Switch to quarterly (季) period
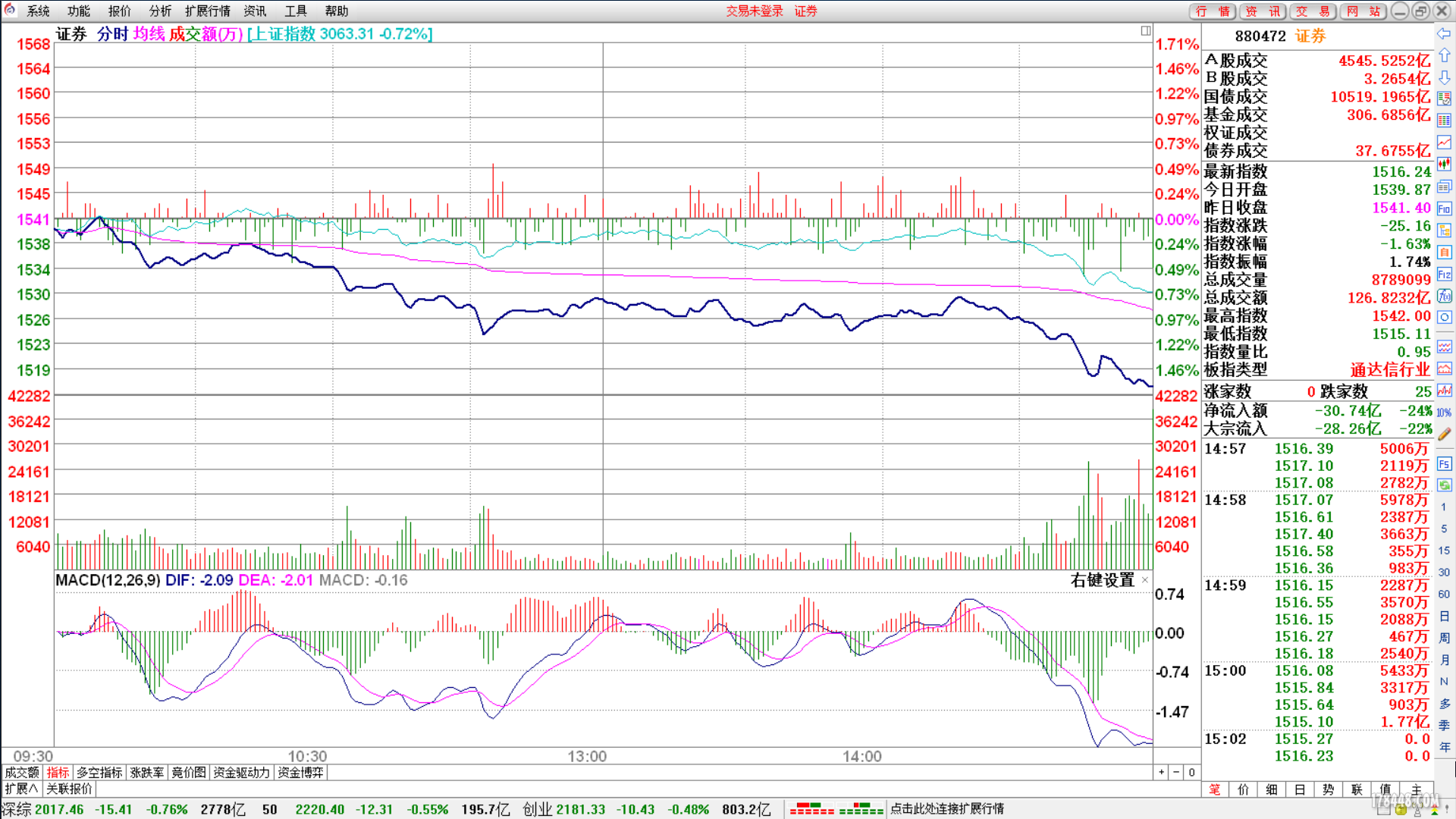The height and width of the screenshot is (819, 1456). pos(1444,725)
